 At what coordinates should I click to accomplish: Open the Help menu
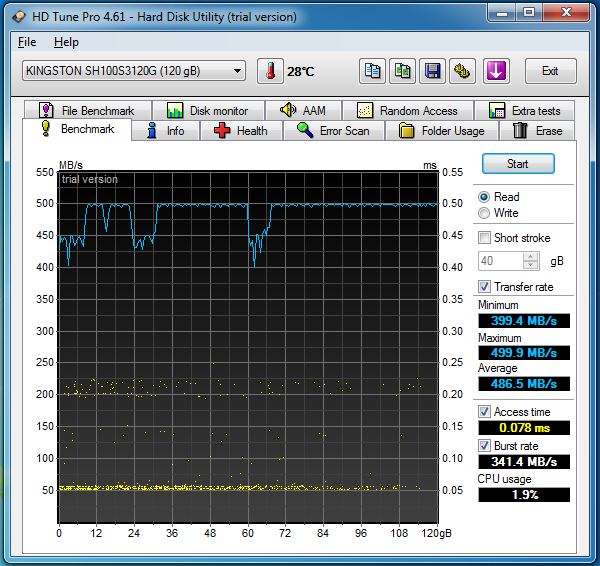[66, 42]
